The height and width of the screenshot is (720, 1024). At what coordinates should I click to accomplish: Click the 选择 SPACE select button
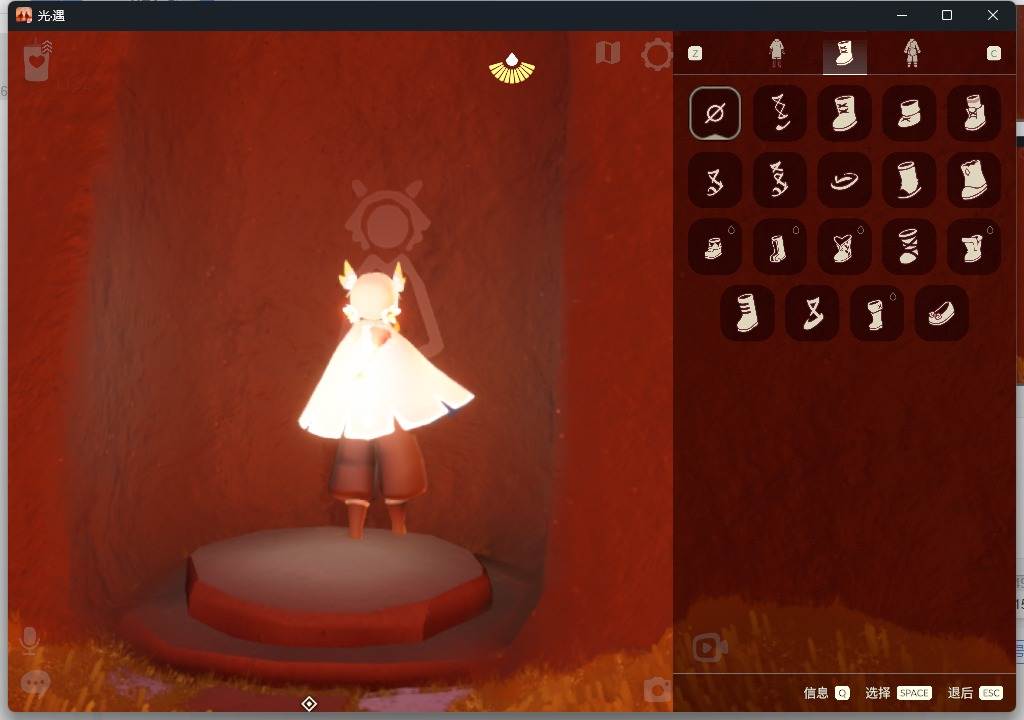[x=899, y=693]
